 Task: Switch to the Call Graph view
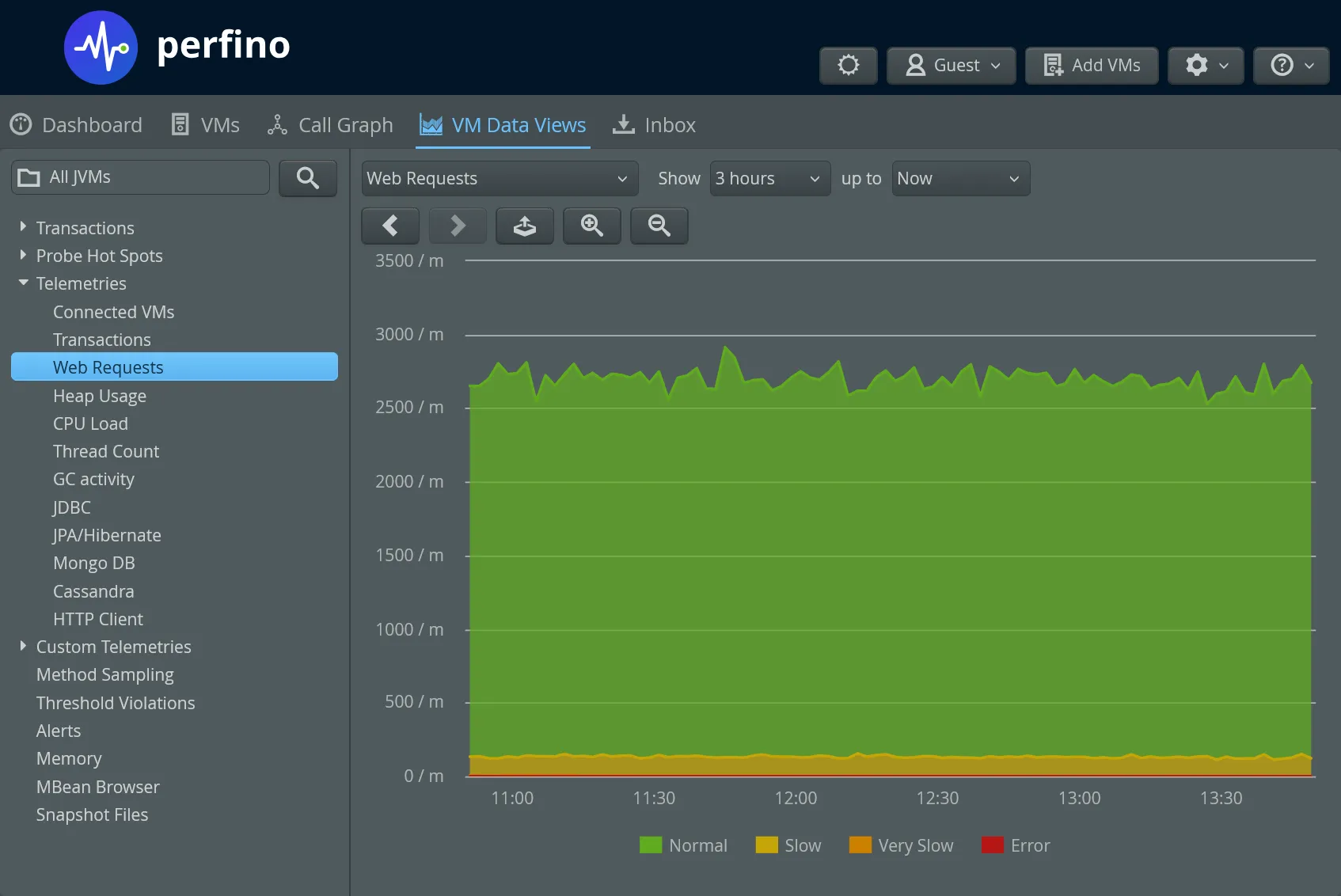(x=330, y=124)
